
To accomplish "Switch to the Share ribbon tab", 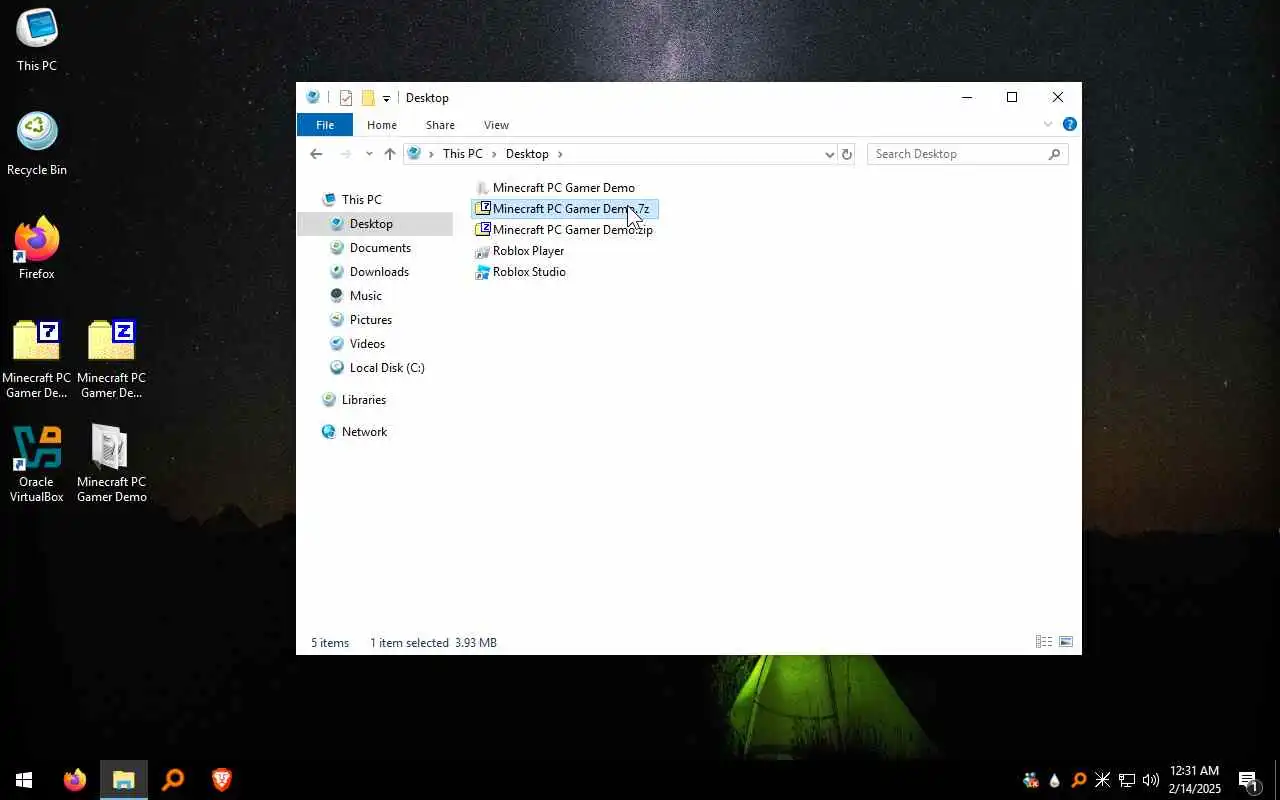I will pyautogui.click(x=440, y=125).
